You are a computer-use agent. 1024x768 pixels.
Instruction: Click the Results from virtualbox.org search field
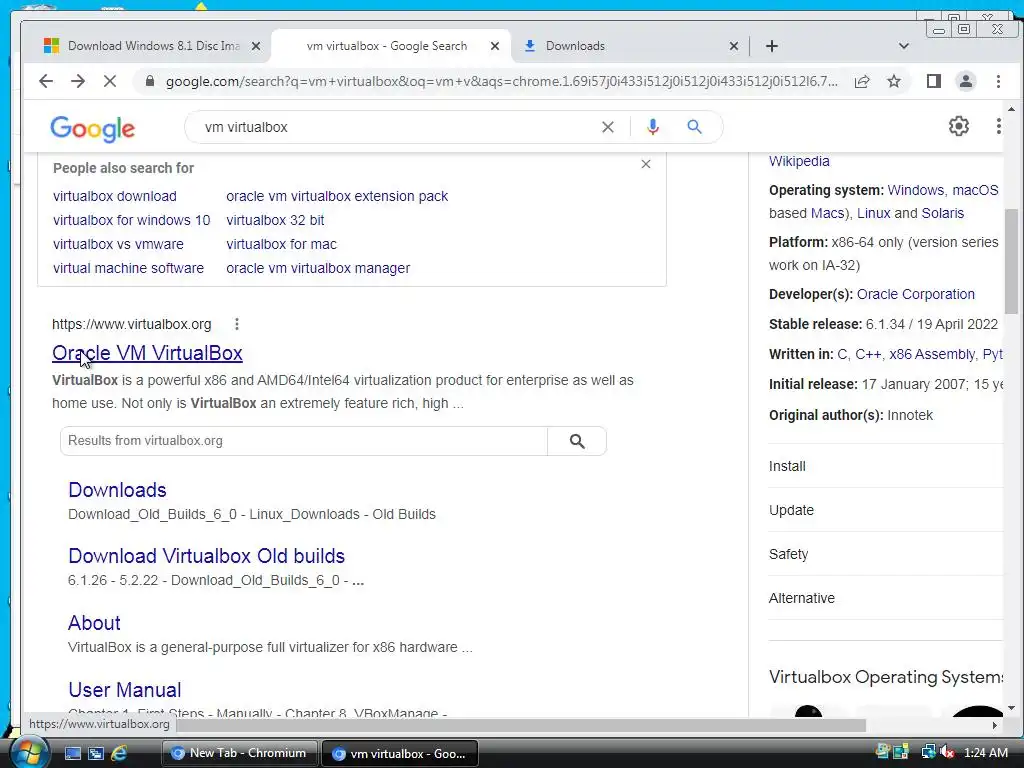point(304,441)
